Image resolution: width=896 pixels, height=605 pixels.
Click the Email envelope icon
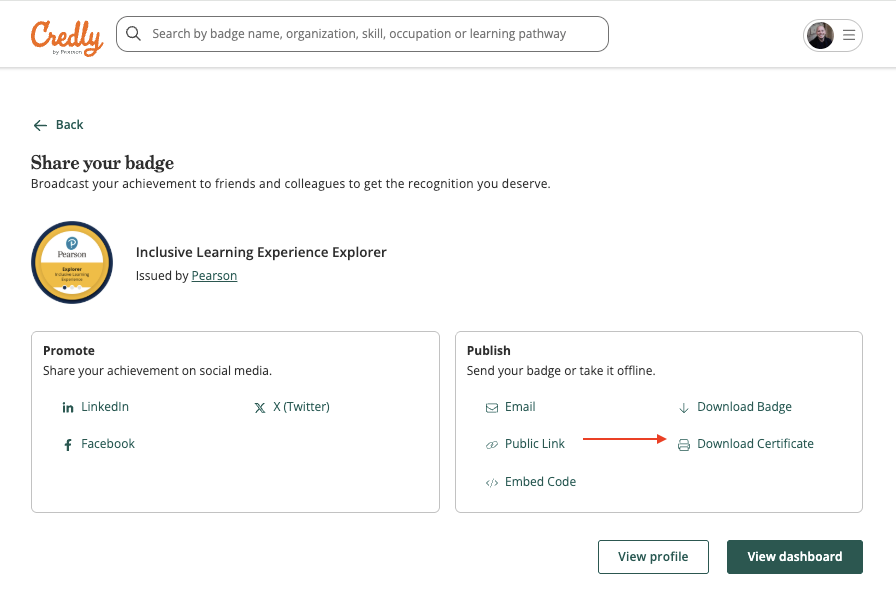coord(491,408)
